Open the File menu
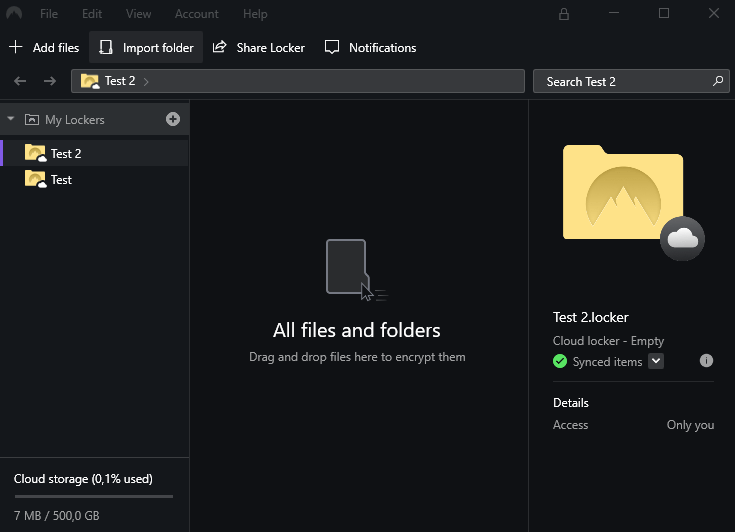 (49, 14)
